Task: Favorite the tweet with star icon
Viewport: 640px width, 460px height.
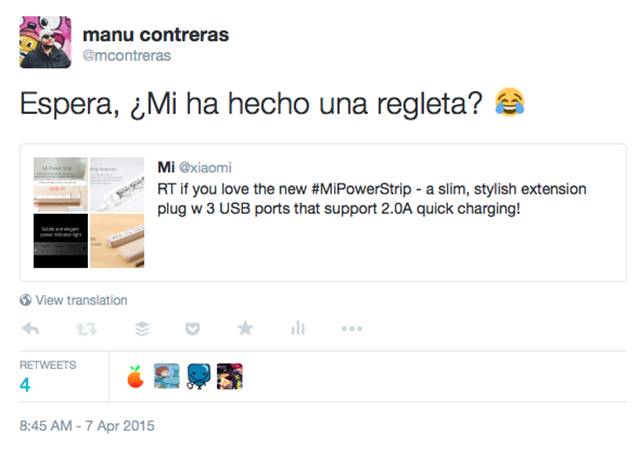Action: point(245,328)
